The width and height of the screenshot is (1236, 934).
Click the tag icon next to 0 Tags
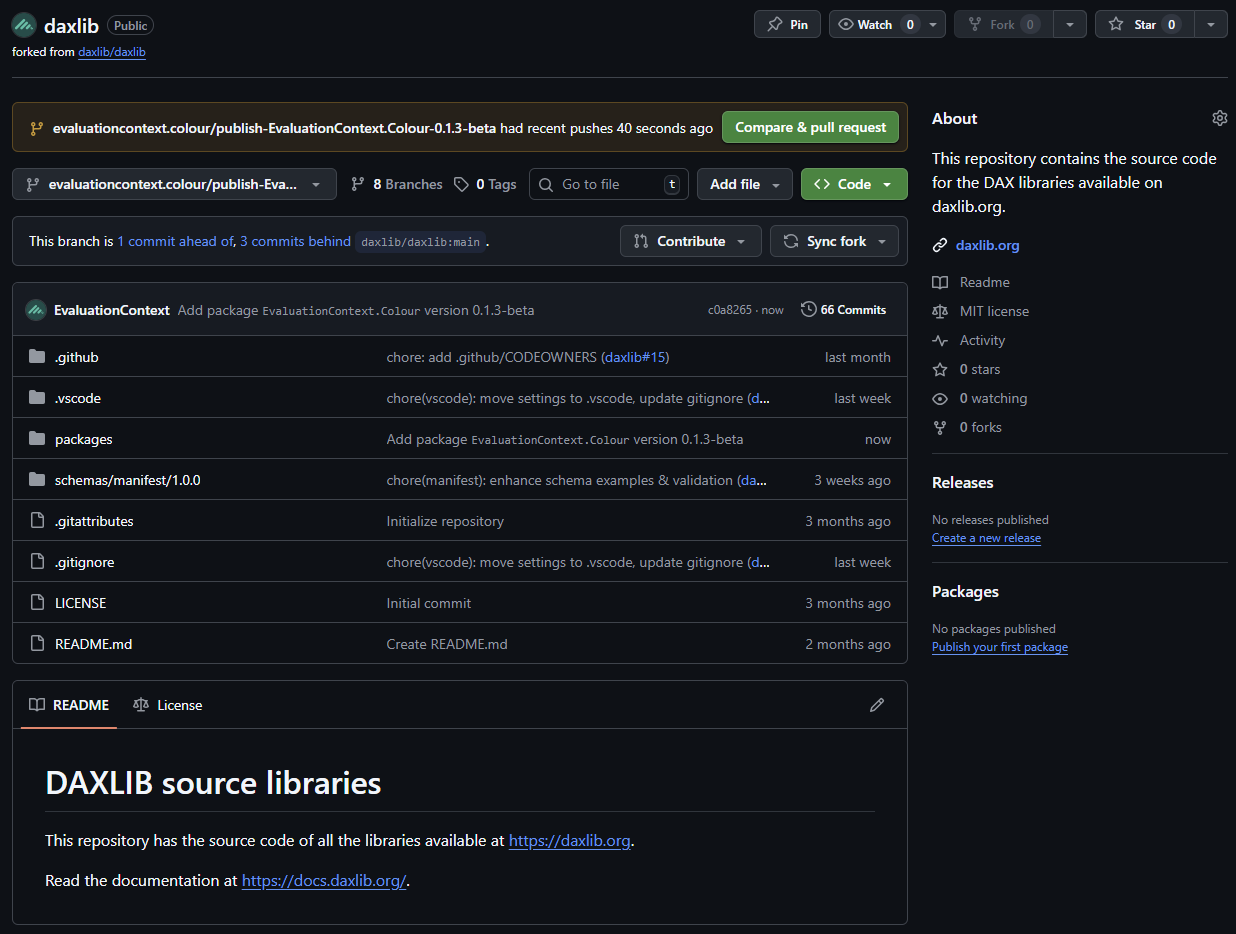point(461,184)
